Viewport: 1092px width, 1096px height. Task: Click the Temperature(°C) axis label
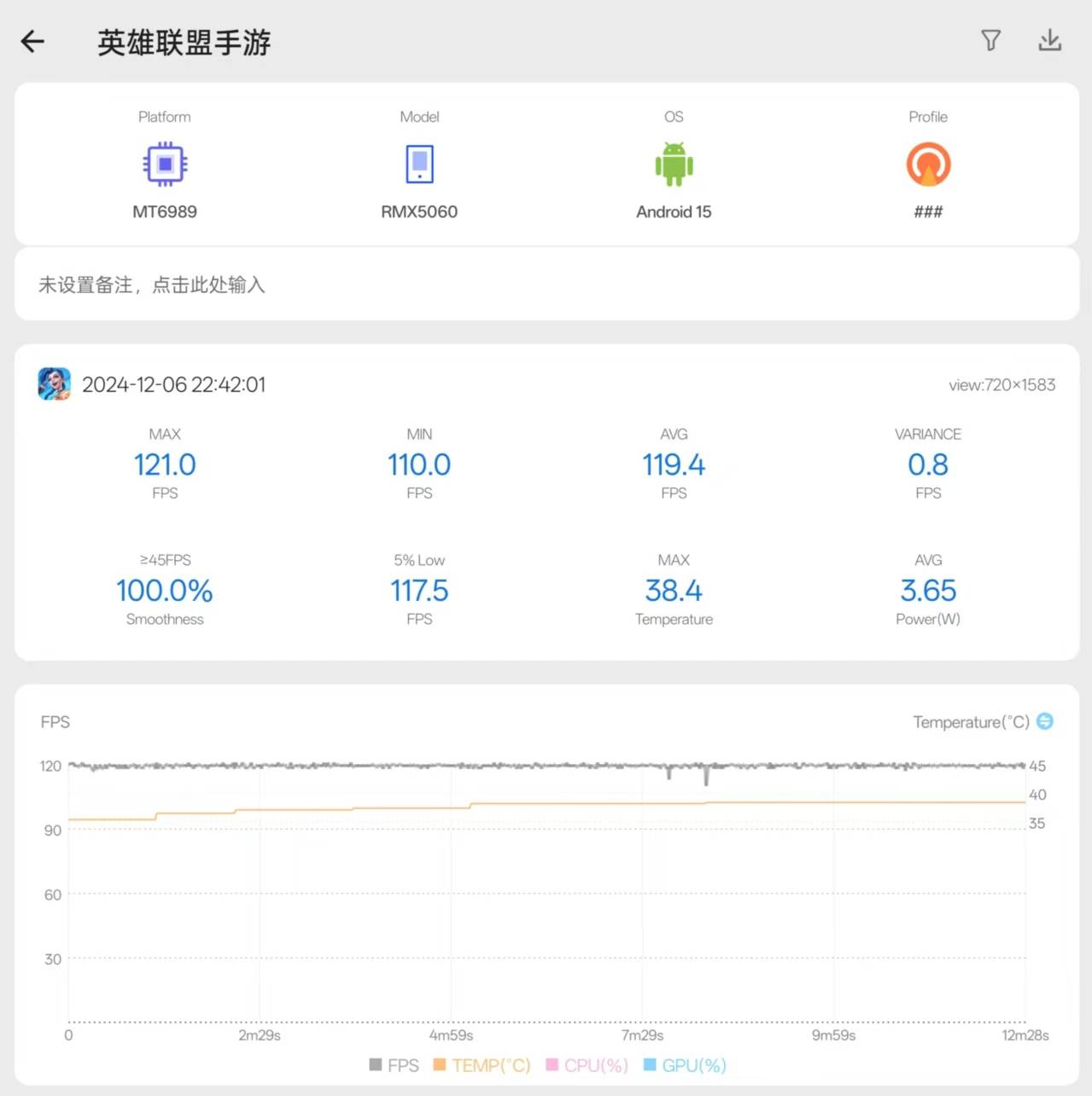[x=971, y=722]
